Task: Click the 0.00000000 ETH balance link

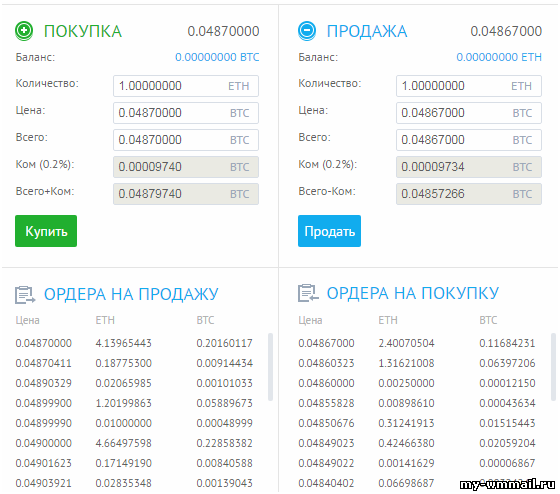Action: (499, 57)
